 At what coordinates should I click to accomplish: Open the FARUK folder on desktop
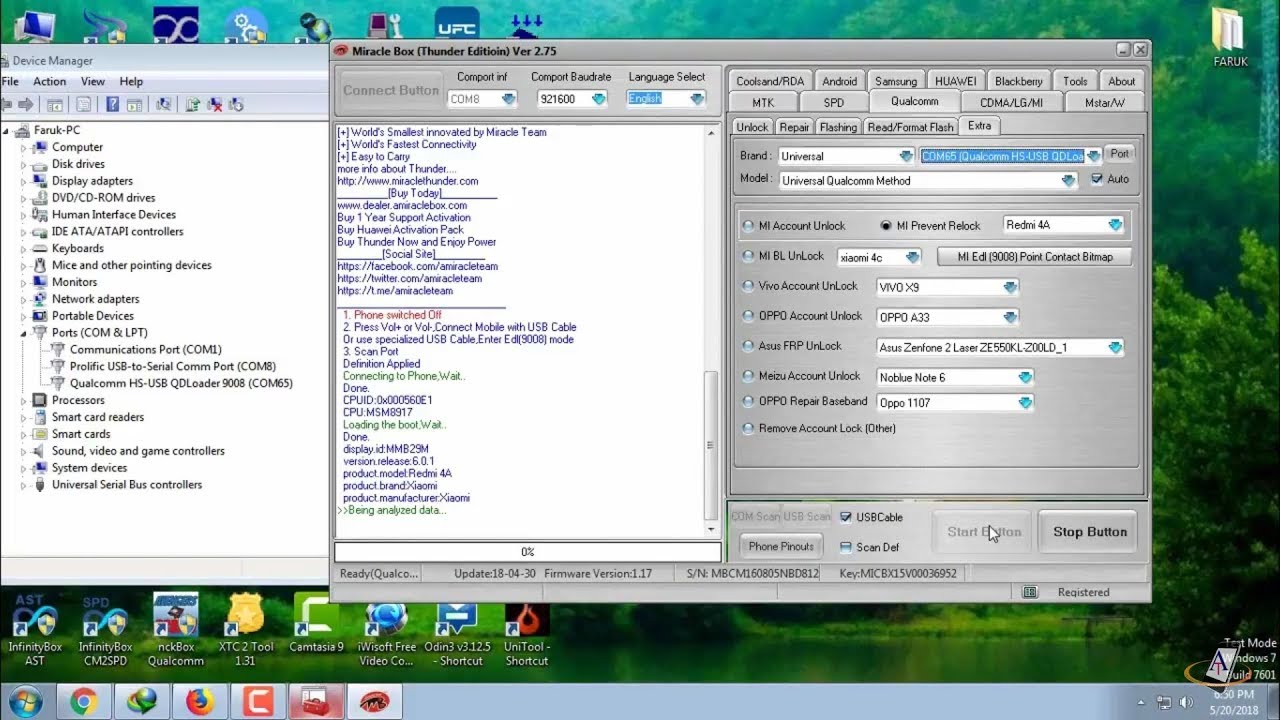pos(1230,38)
